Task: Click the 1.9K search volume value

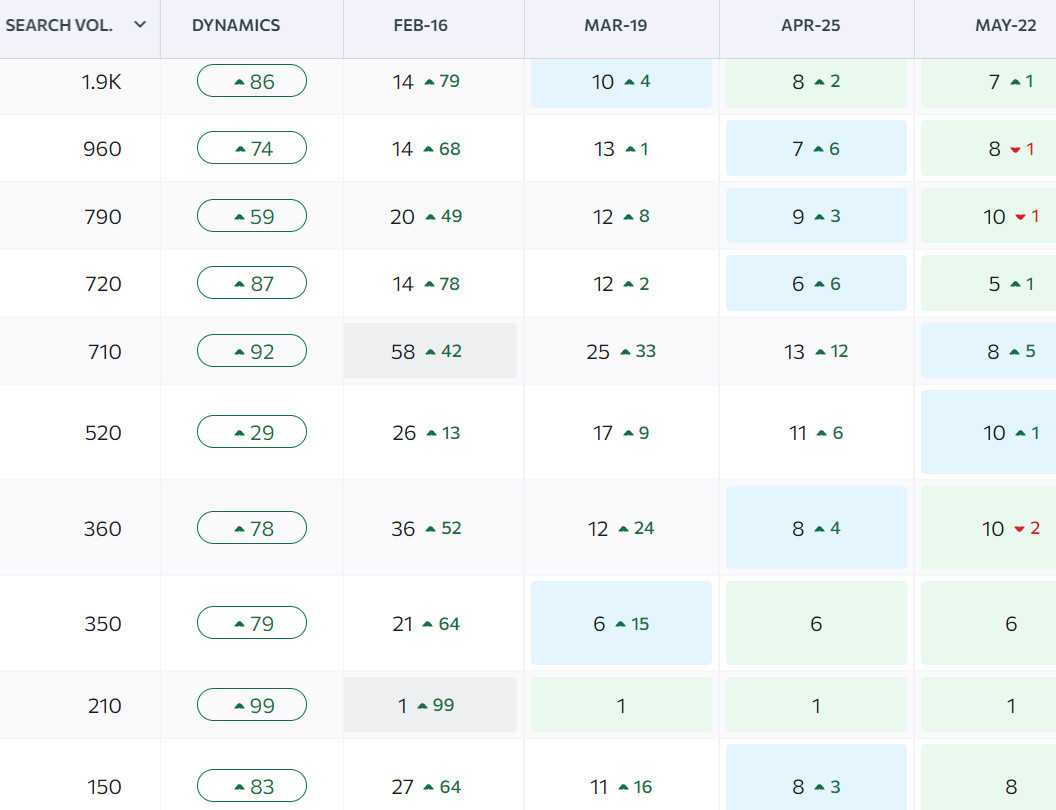Action: click(101, 82)
